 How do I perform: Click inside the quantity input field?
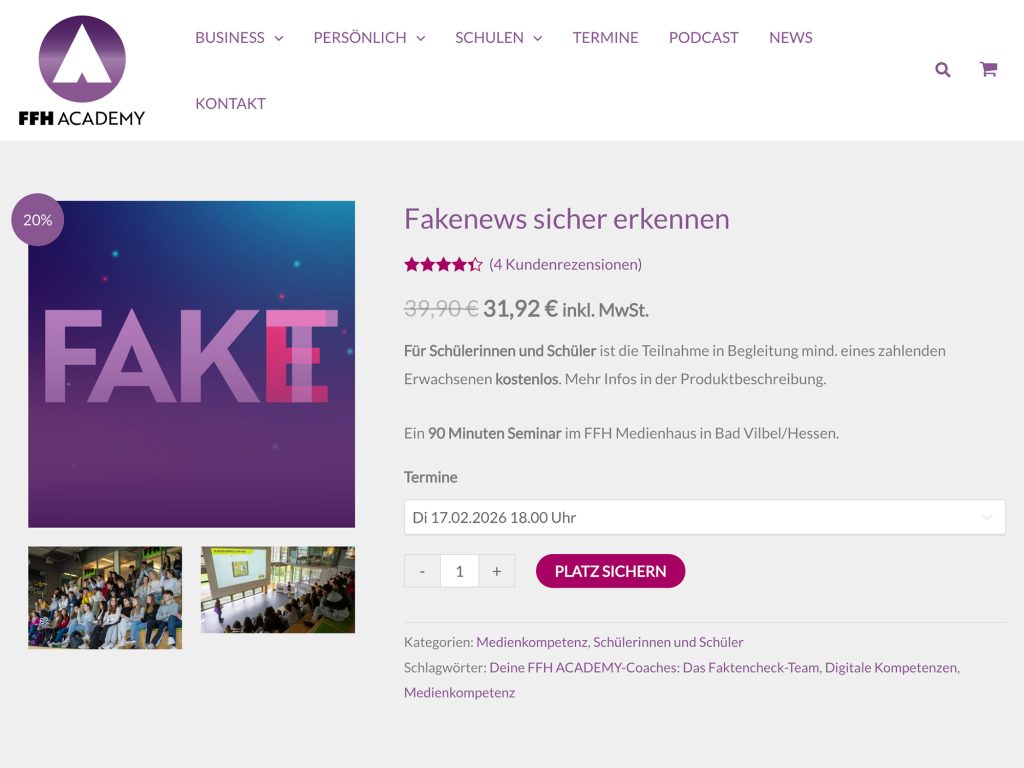[x=459, y=570]
